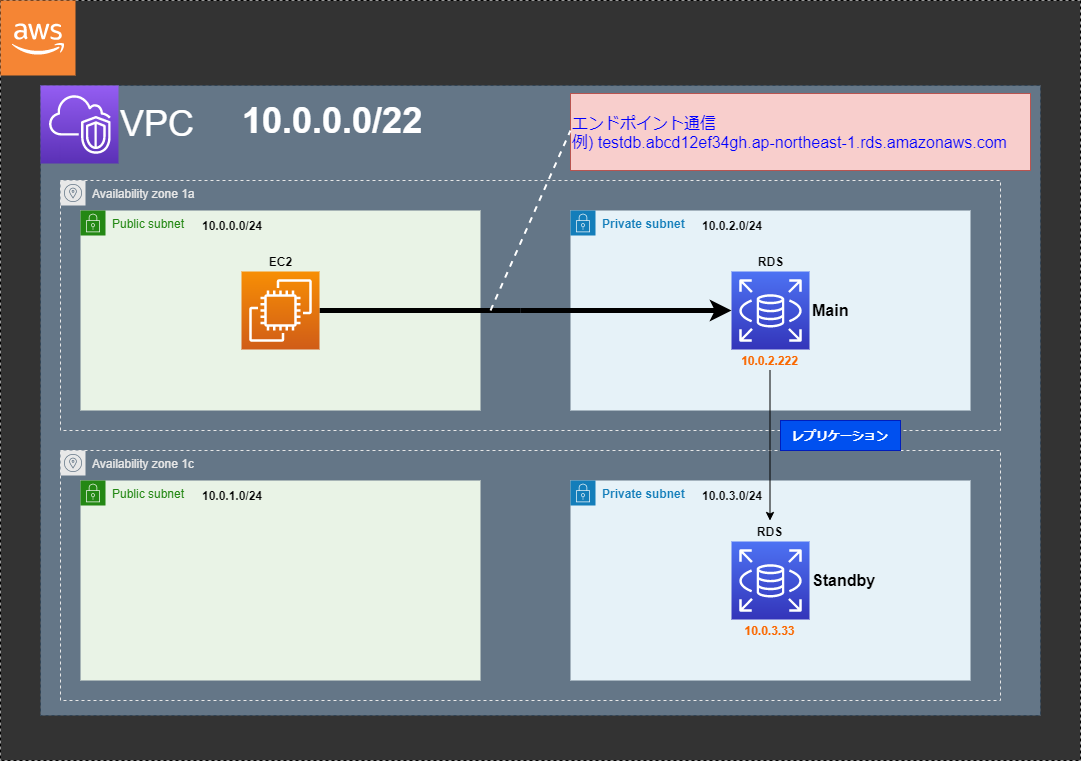Select the VPC title text
The width and height of the screenshot is (1081, 761).
156,124
